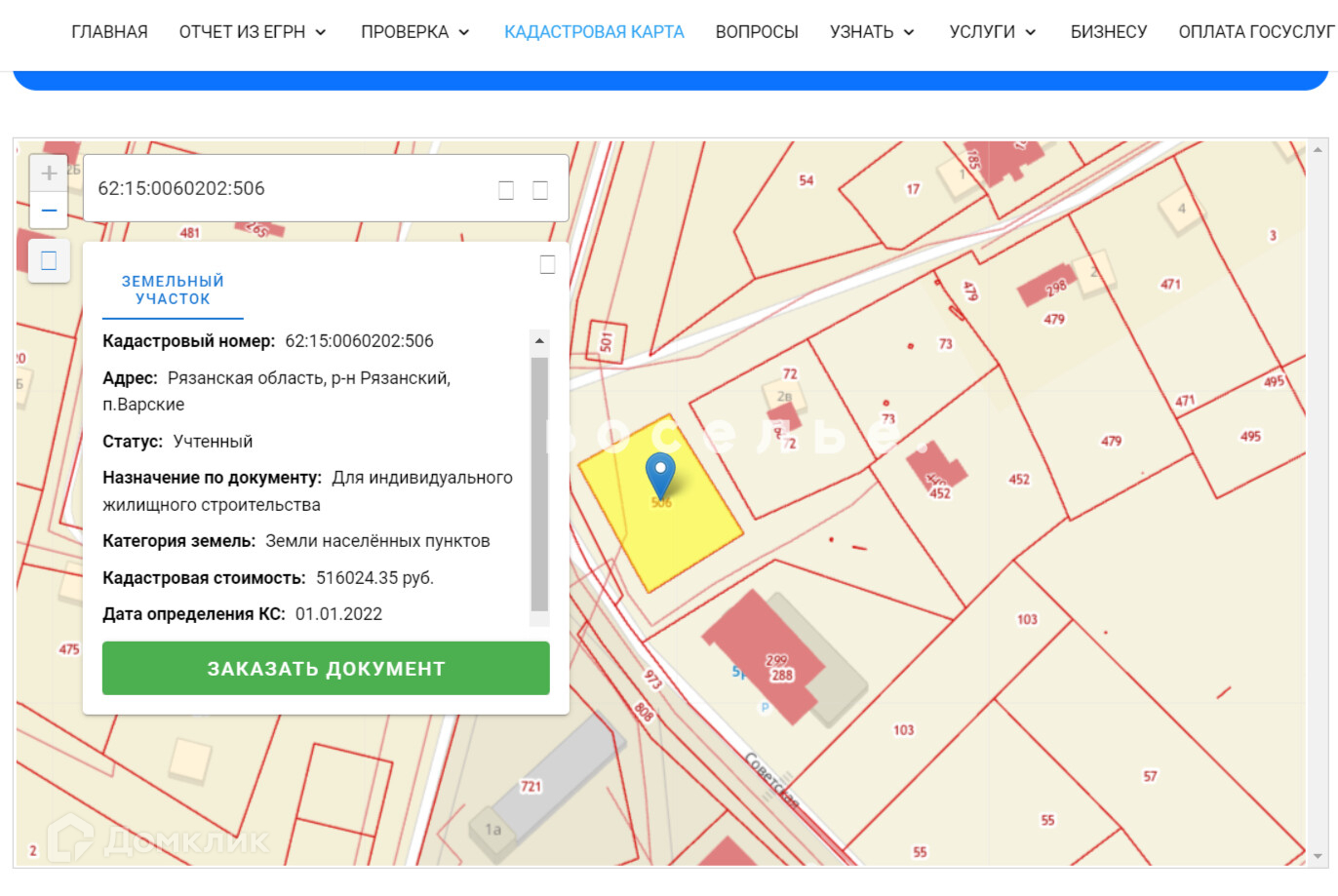The height and width of the screenshot is (896, 1338).
Task: Expand the ОТЧЕТ ИЗ ЕГРН dropdown menu
Action: click(253, 32)
